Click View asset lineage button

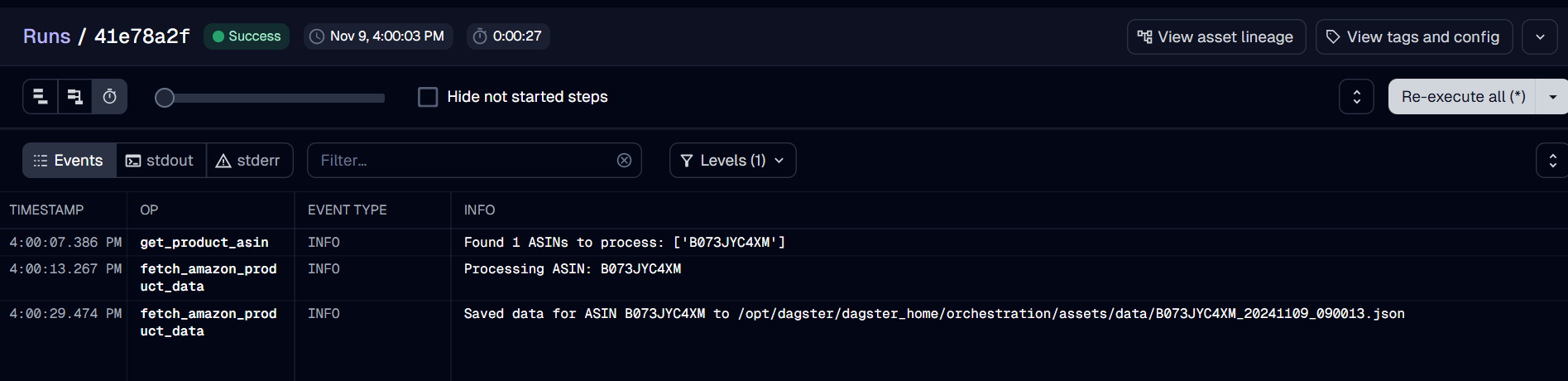(1216, 37)
